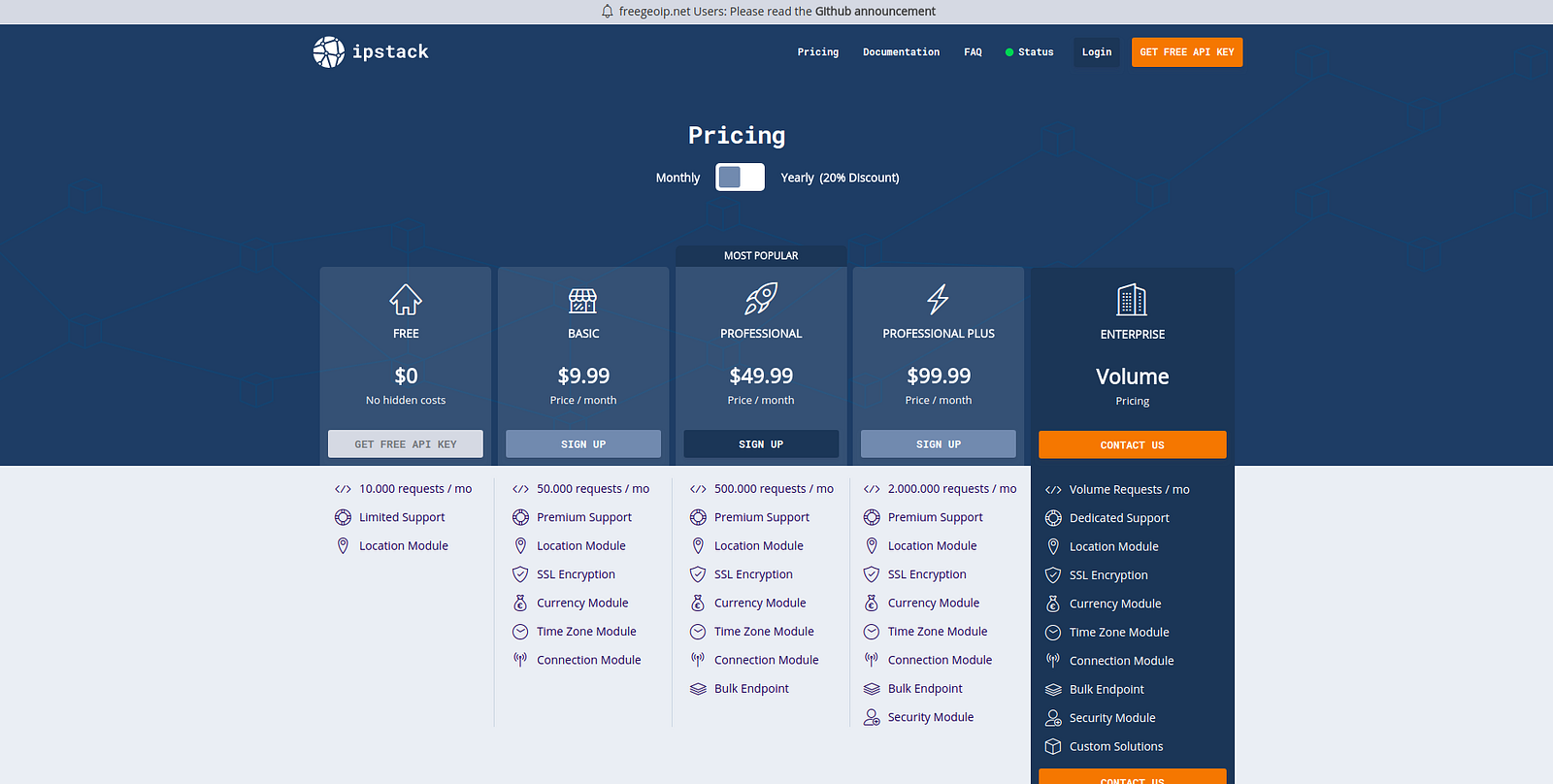Click the $0 price text
This screenshot has height=784, width=1553.
point(406,376)
